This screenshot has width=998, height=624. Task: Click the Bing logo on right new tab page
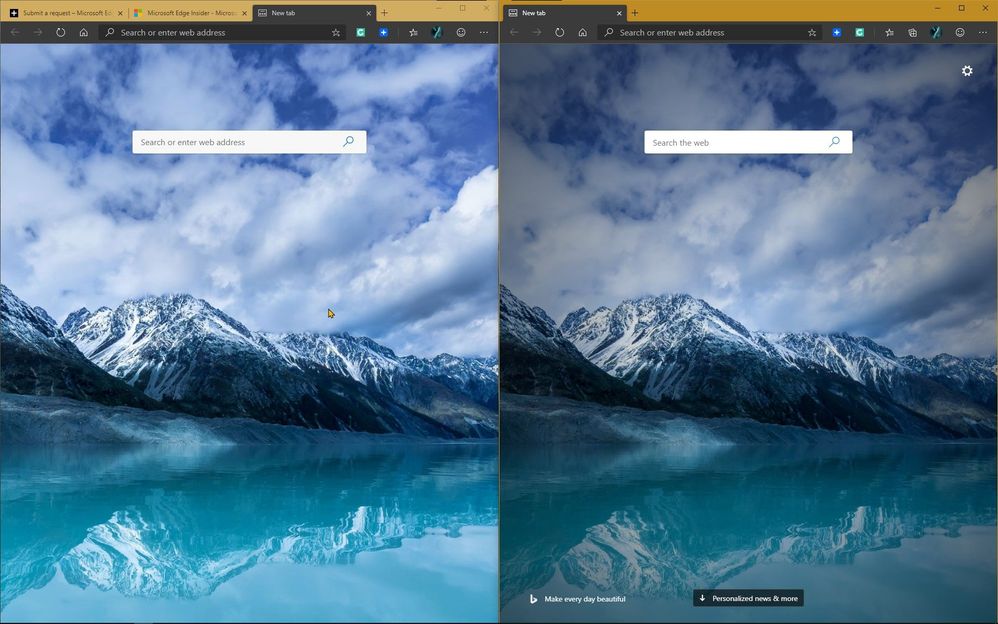pyautogui.click(x=533, y=599)
